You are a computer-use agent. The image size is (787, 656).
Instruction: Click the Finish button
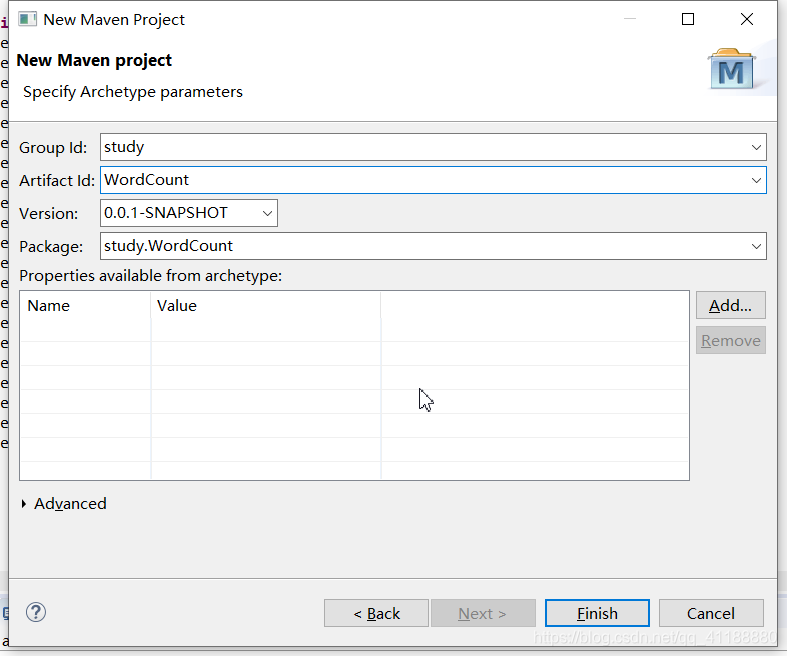(597, 613)
